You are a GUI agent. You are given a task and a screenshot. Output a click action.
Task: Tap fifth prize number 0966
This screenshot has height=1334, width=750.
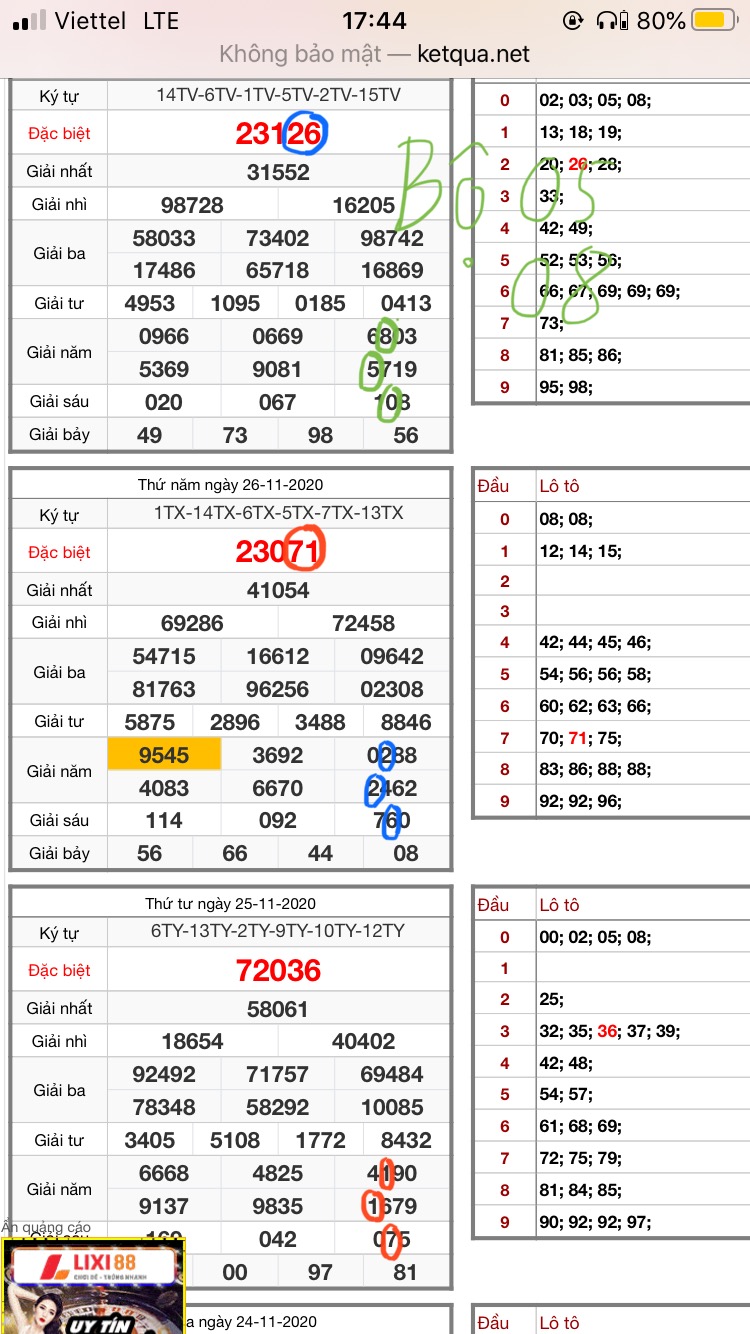pos(164,337)
